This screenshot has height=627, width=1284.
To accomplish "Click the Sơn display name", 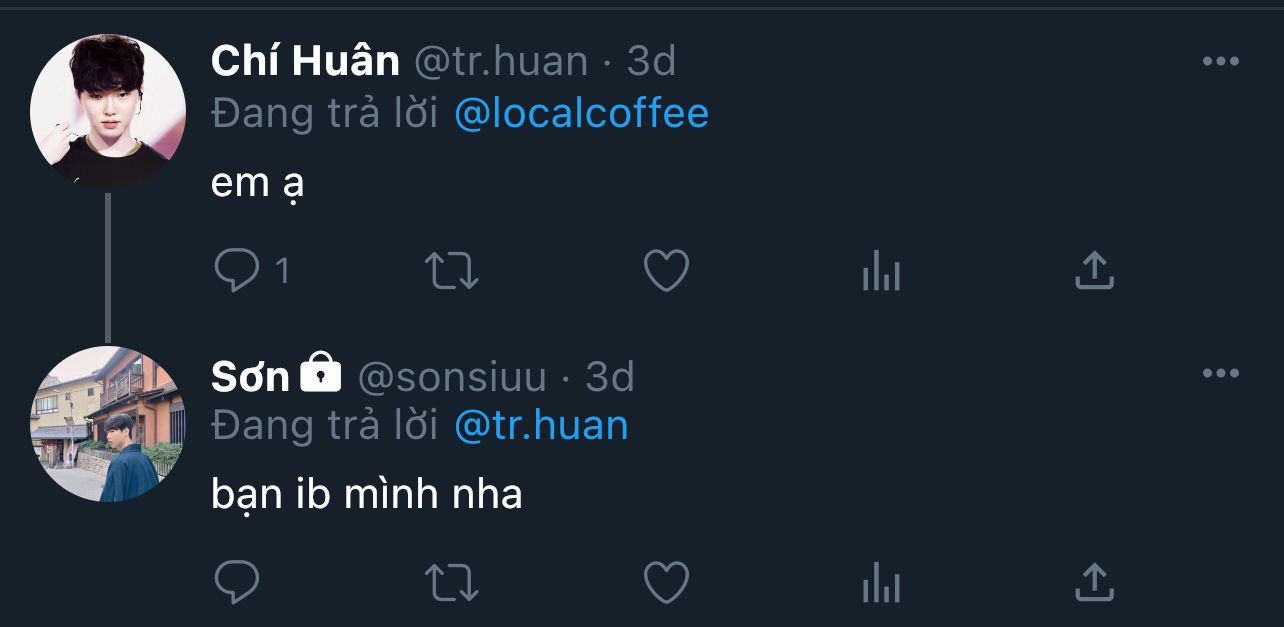I will pyautogui.click(x=250, y=376).
